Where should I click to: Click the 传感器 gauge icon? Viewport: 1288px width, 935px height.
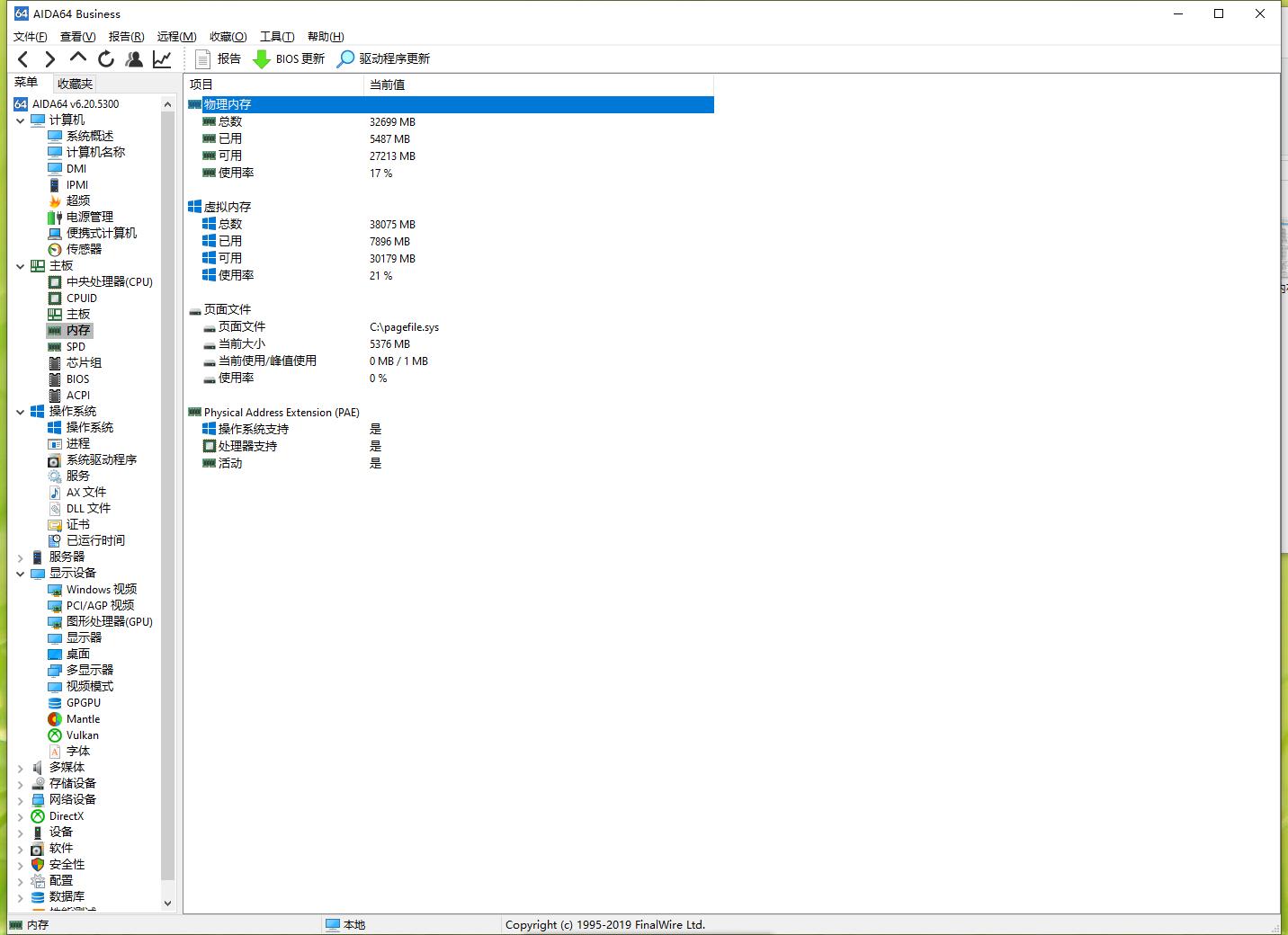(x=55, y=249)
